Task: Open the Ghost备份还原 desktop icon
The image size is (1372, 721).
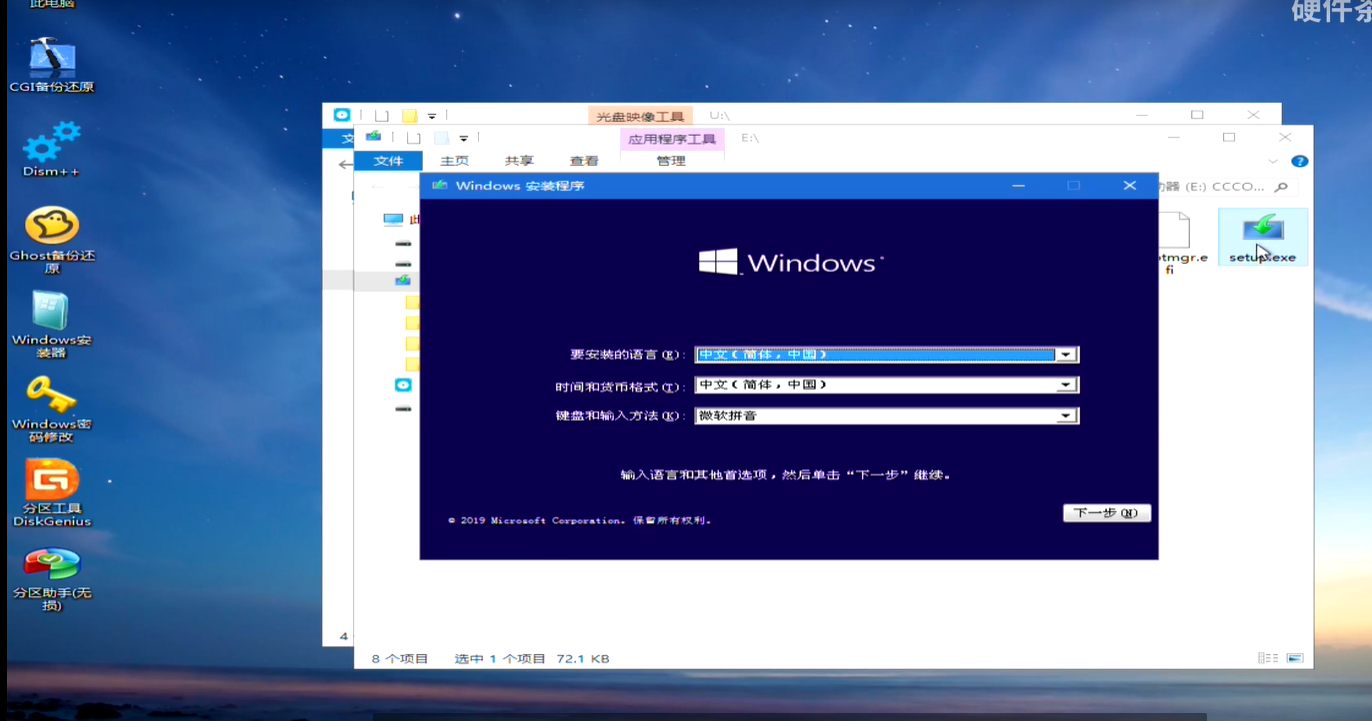Action: click(x=52, y=240)
